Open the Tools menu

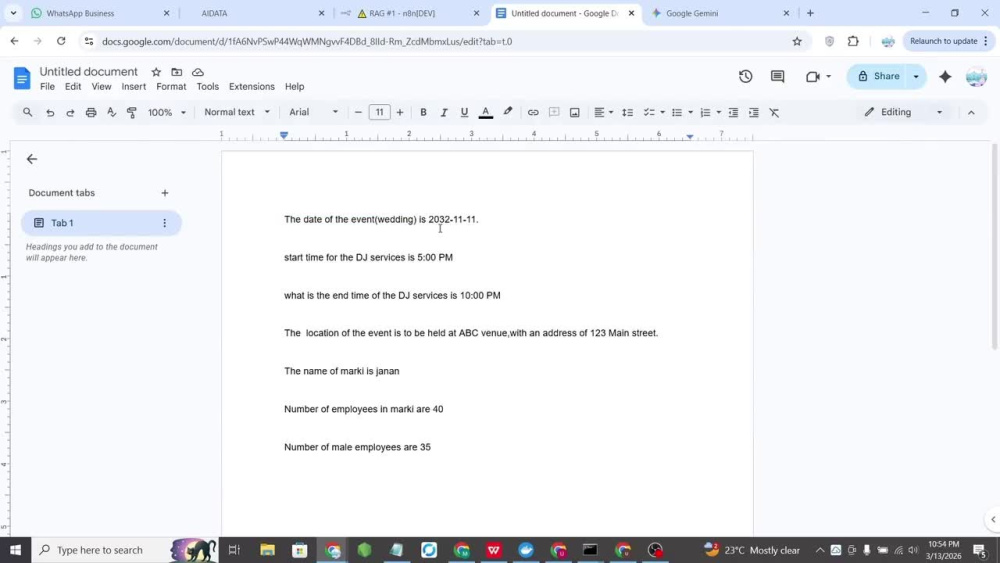coord(207,87)
